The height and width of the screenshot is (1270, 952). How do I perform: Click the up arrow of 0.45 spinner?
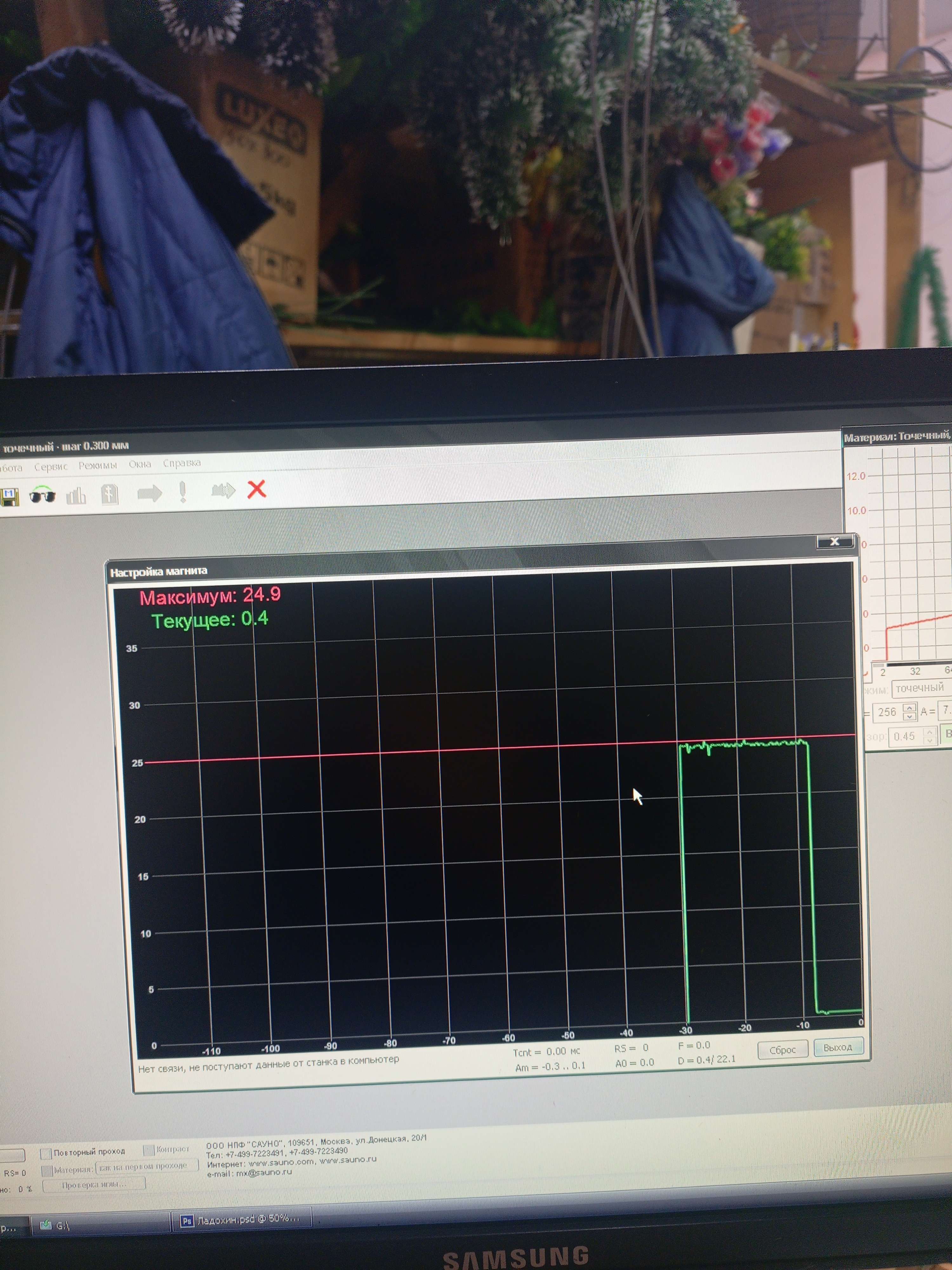(x=929, y=732)
